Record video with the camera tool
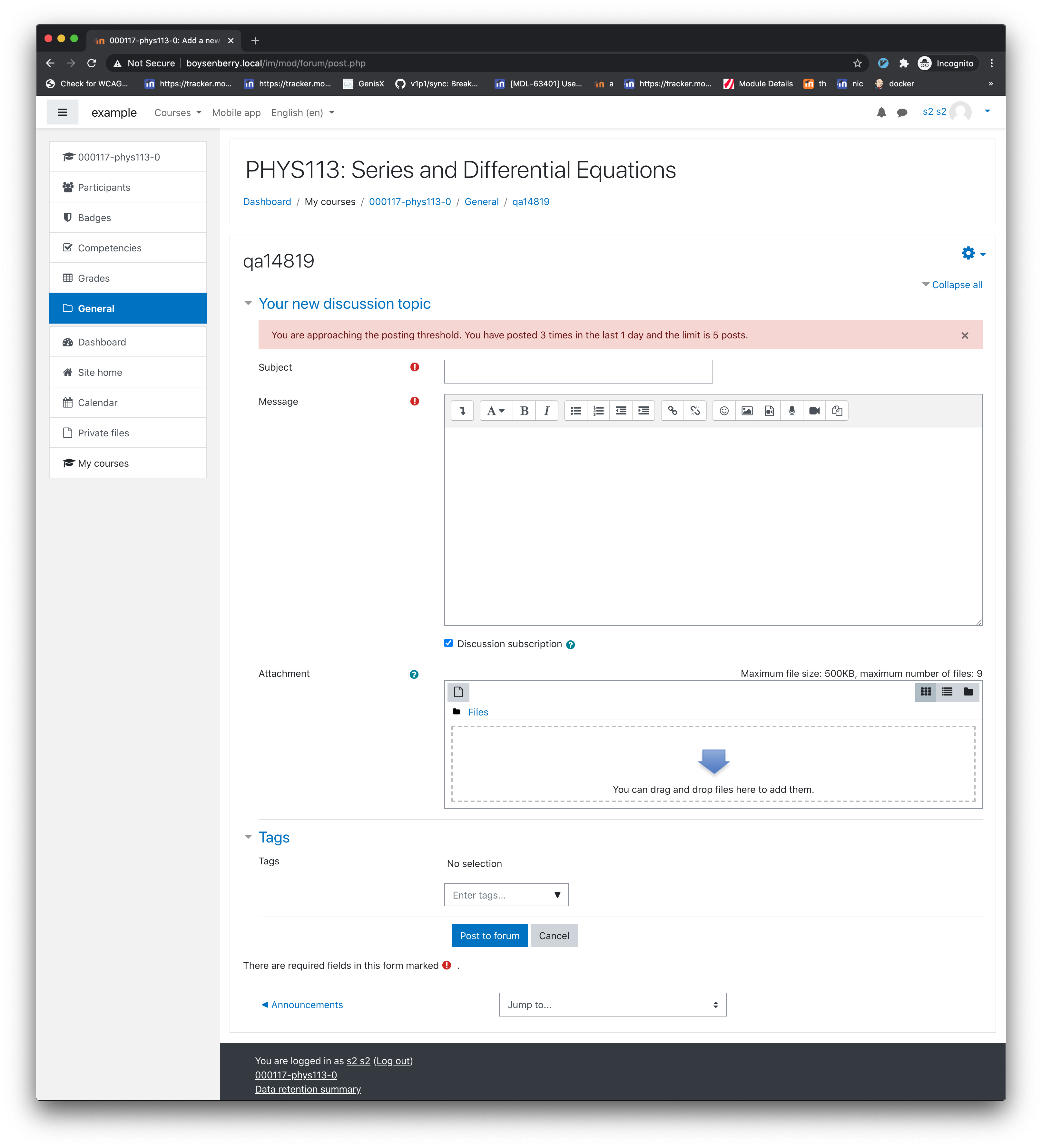 point(815,411)
